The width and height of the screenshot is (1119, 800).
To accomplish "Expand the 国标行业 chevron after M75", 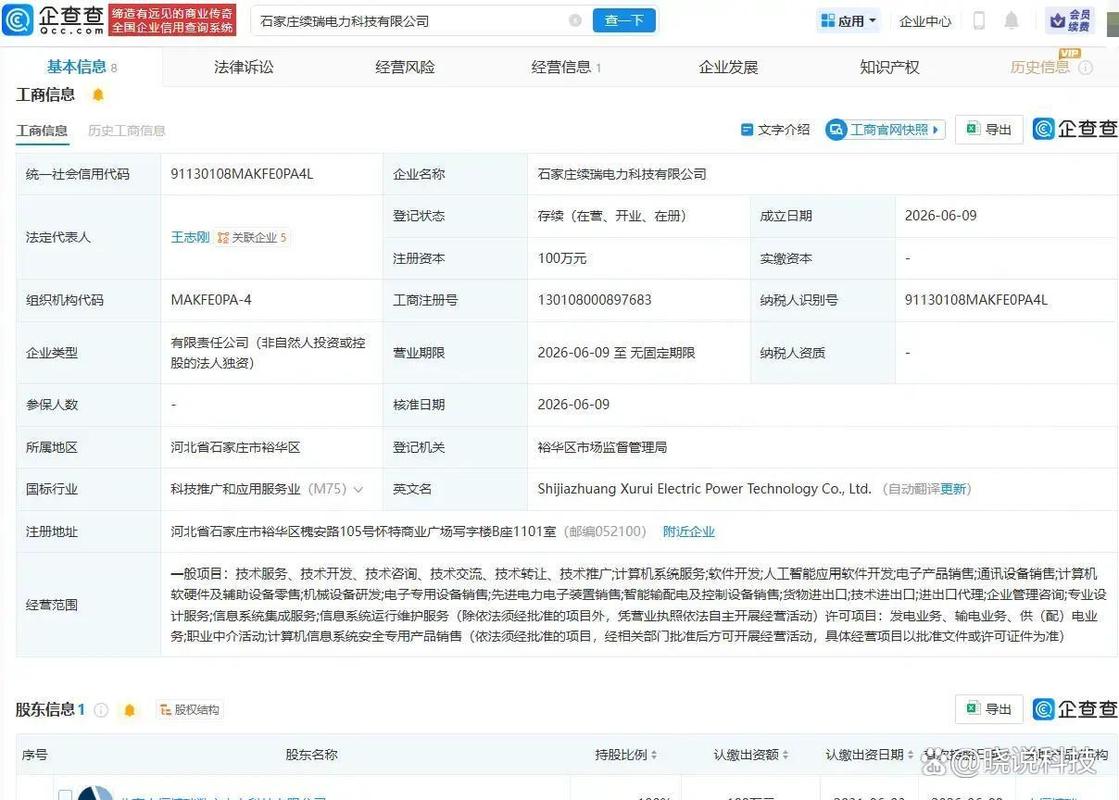I will 358,490.
